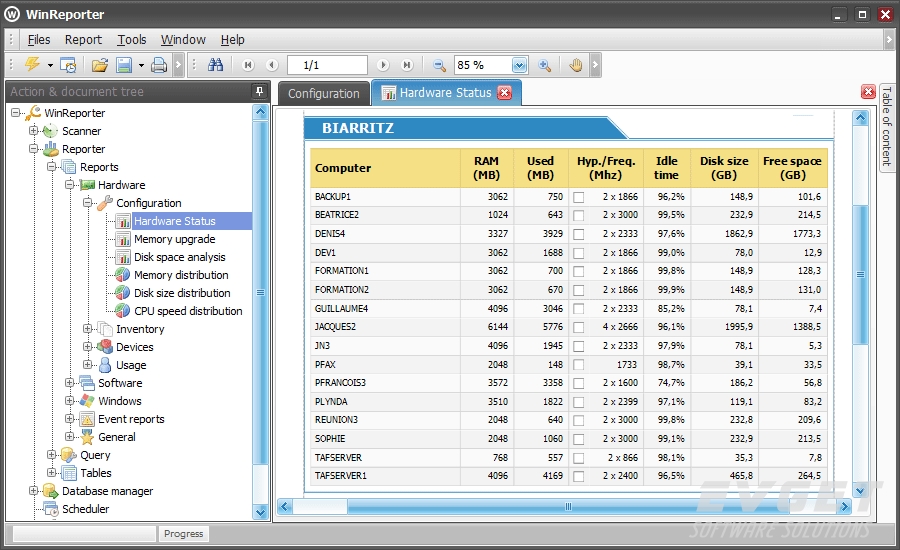Click the printer icon
Image resolution: width=900 pixels, height=550 pixels.
coord(159,65)
